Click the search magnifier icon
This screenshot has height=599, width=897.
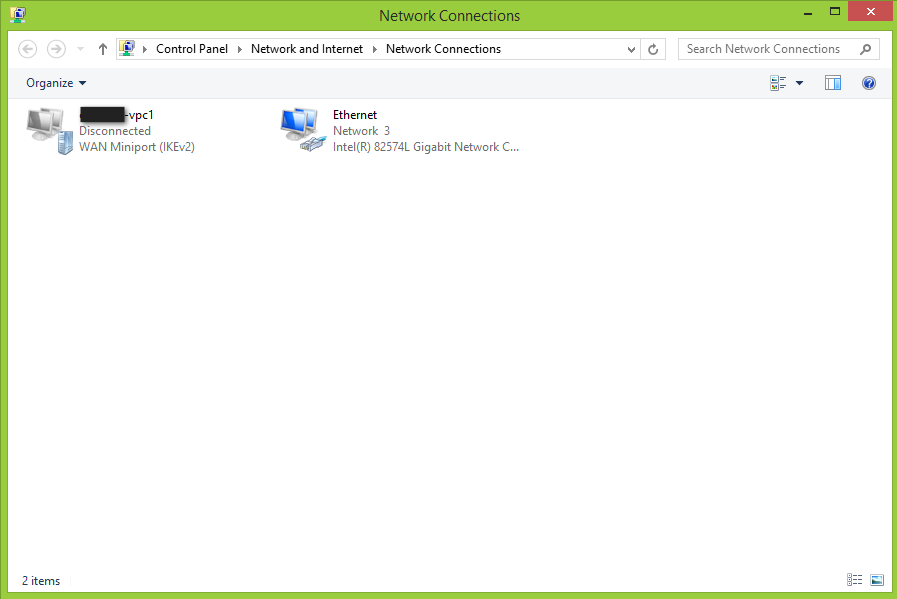coord(866,48)
